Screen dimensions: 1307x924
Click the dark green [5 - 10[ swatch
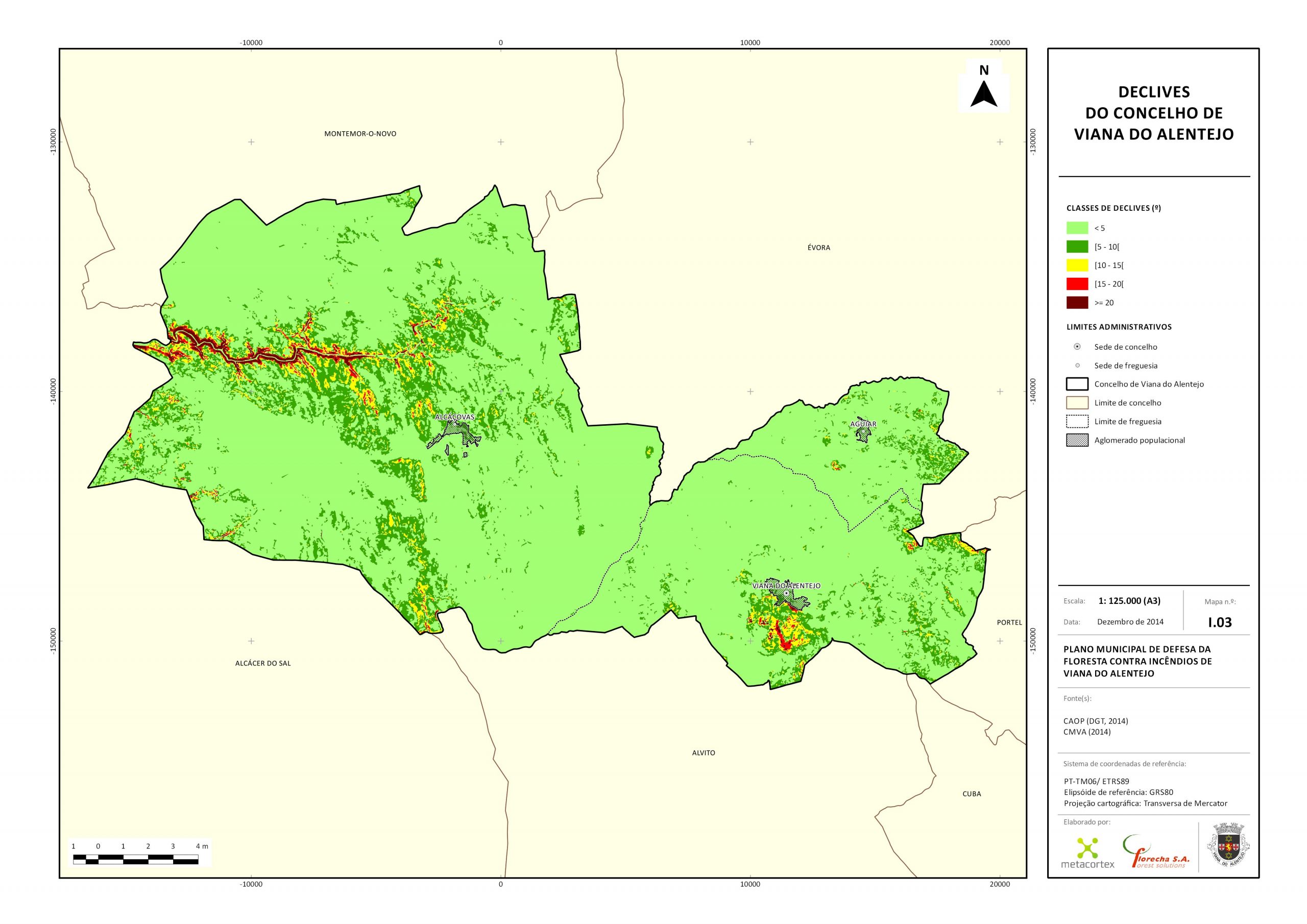[x=1077, y=247]
